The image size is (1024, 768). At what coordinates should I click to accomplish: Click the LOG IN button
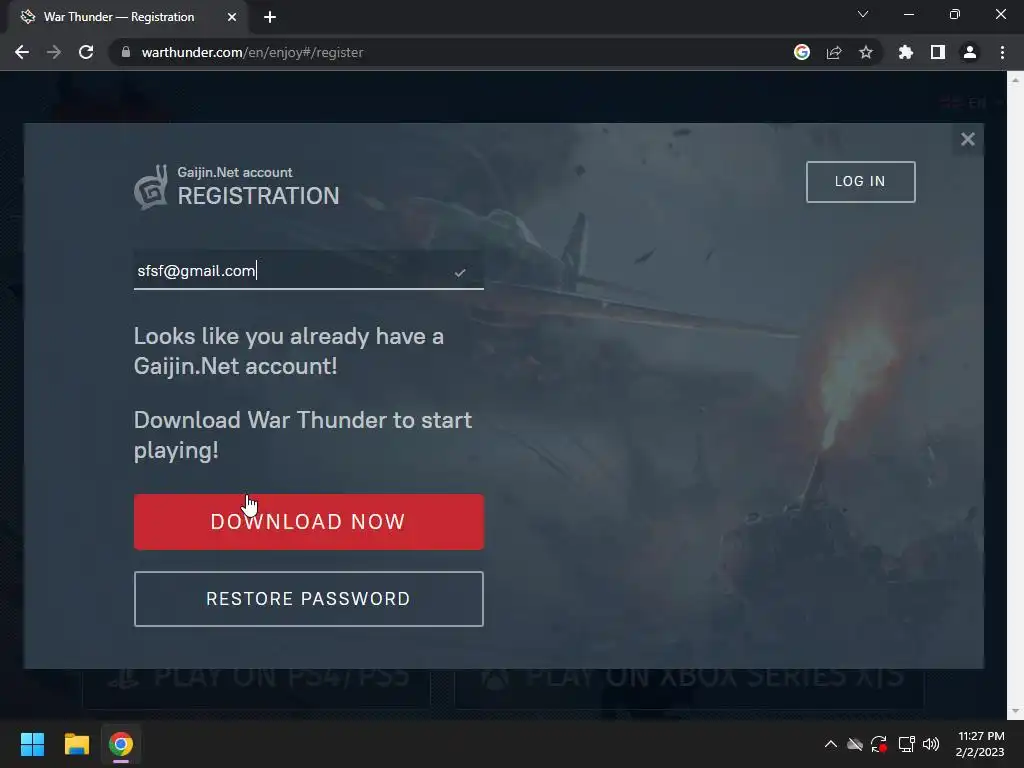tap(860, 182)
